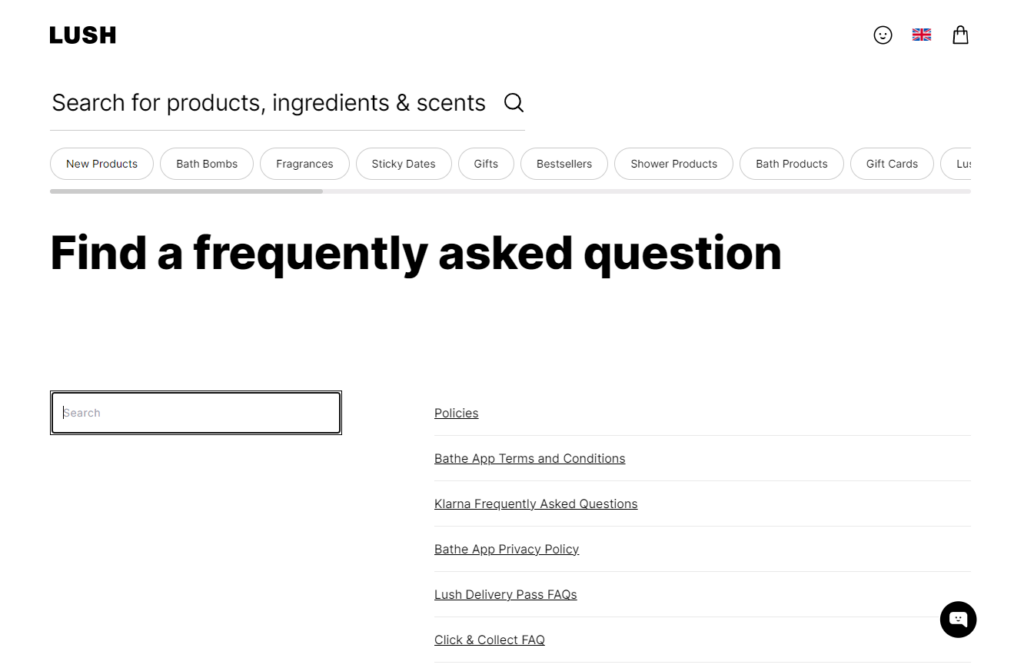Click the FAQ search input field
Screen dimensions: 1024x668
195,412
